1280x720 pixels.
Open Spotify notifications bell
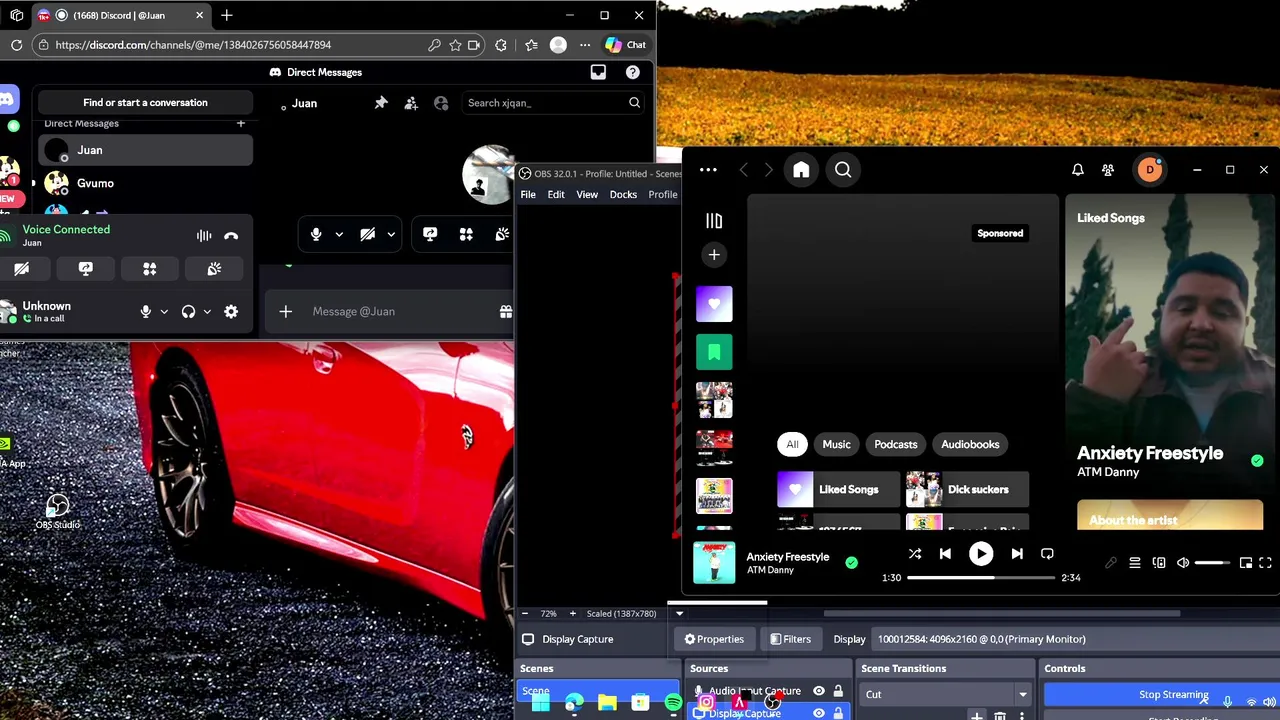tap(1078, 170)
